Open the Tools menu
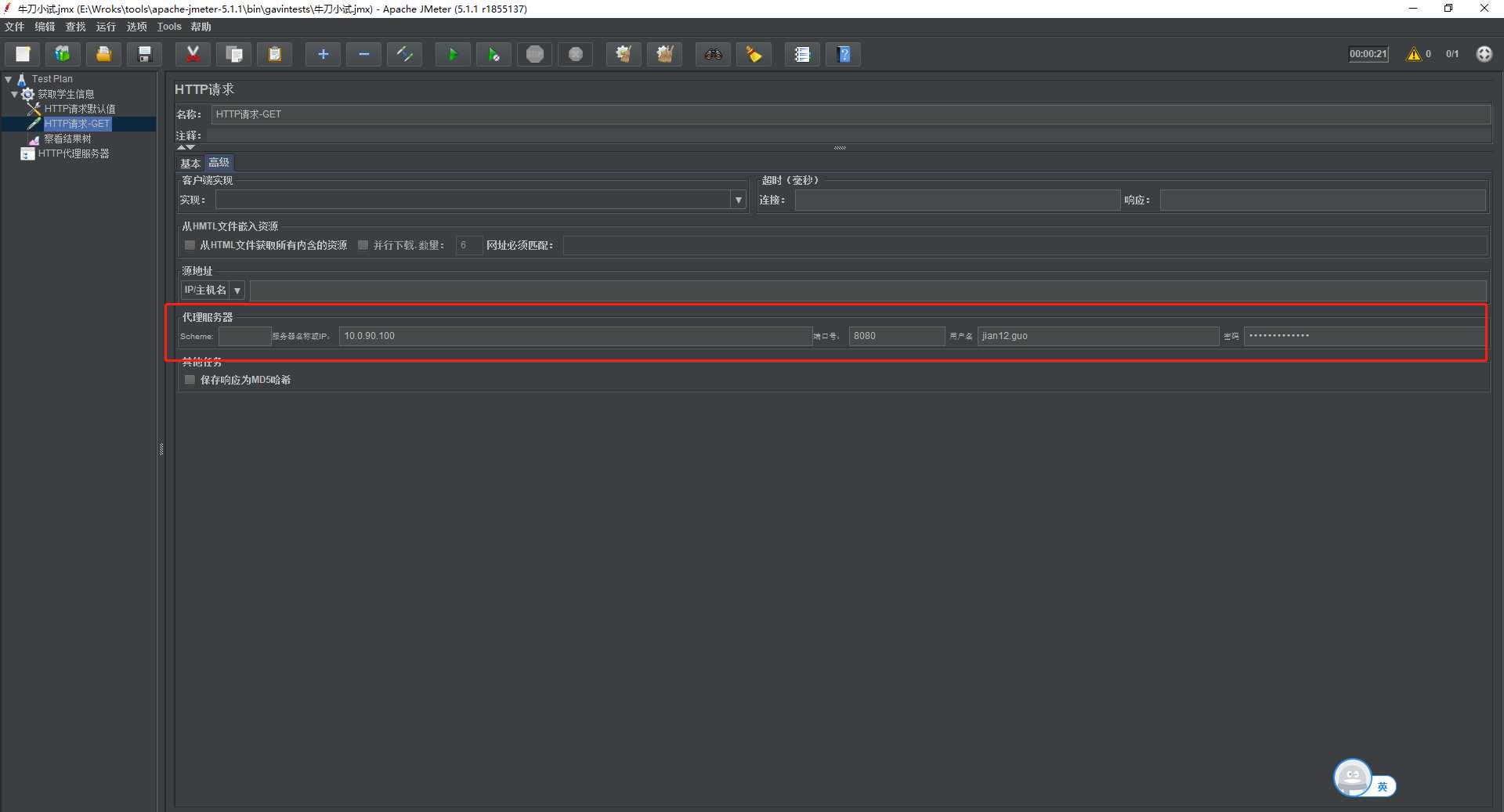This screenshot has height=812, width=1504. click(169, 27)
